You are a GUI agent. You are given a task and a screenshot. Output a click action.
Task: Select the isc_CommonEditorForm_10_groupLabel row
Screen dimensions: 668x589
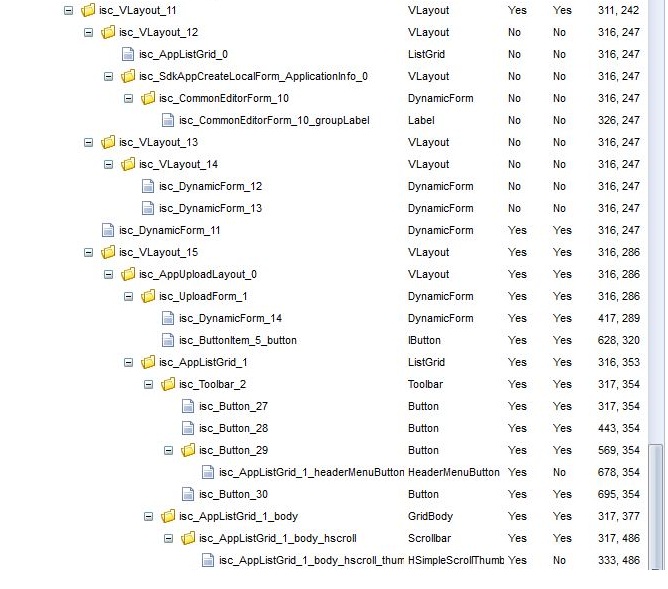point(274,120)
